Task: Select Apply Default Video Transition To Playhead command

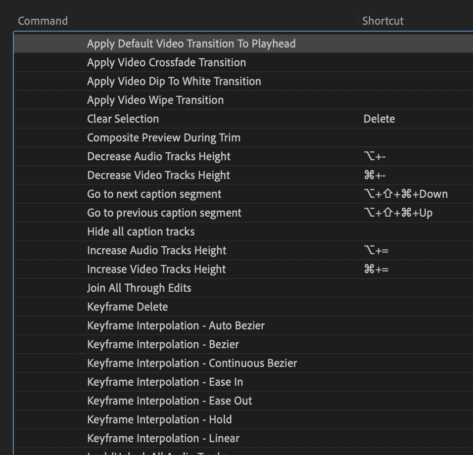Action: (x=191, y=44)
